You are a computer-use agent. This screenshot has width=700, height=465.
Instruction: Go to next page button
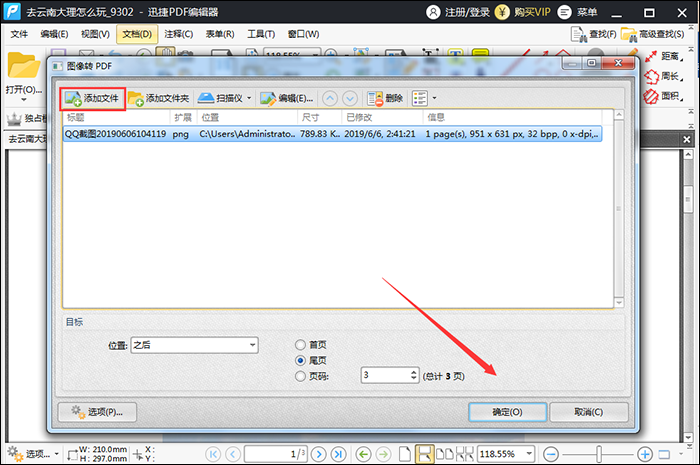tap(319, 454)
